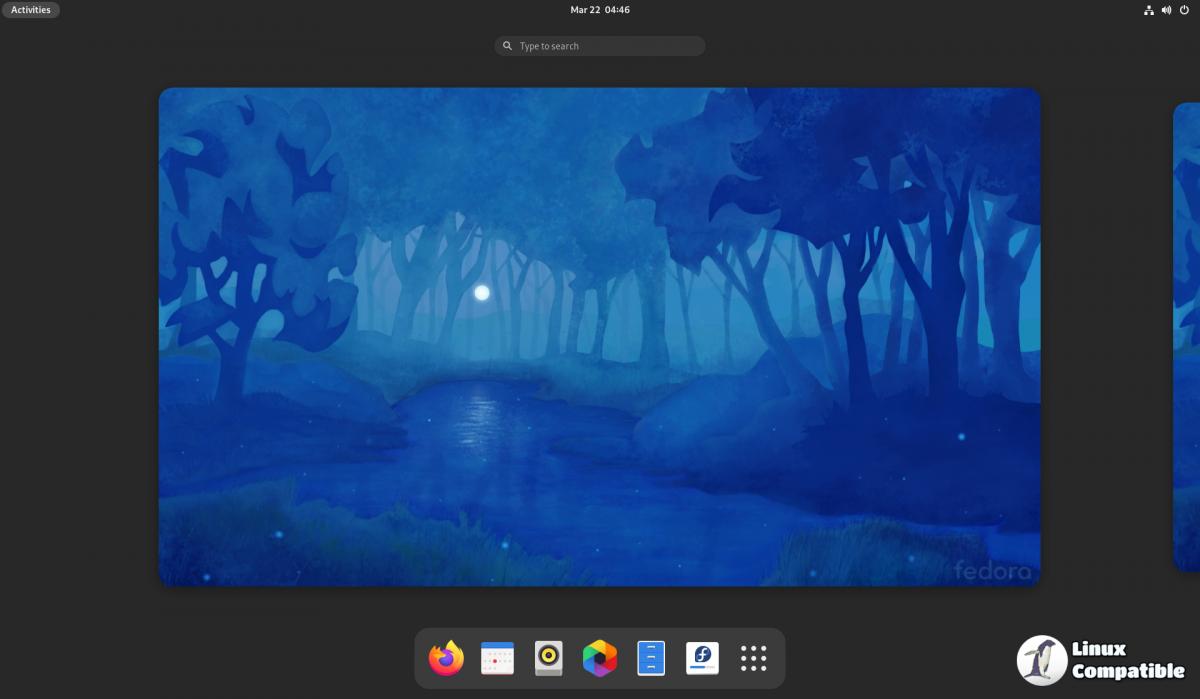Image resolution: width=1200 pixels, height=699 pixels.
Task: Launch the Fedora installer icon in the dash
Action: pyautogui.click(x=702, y=658)
